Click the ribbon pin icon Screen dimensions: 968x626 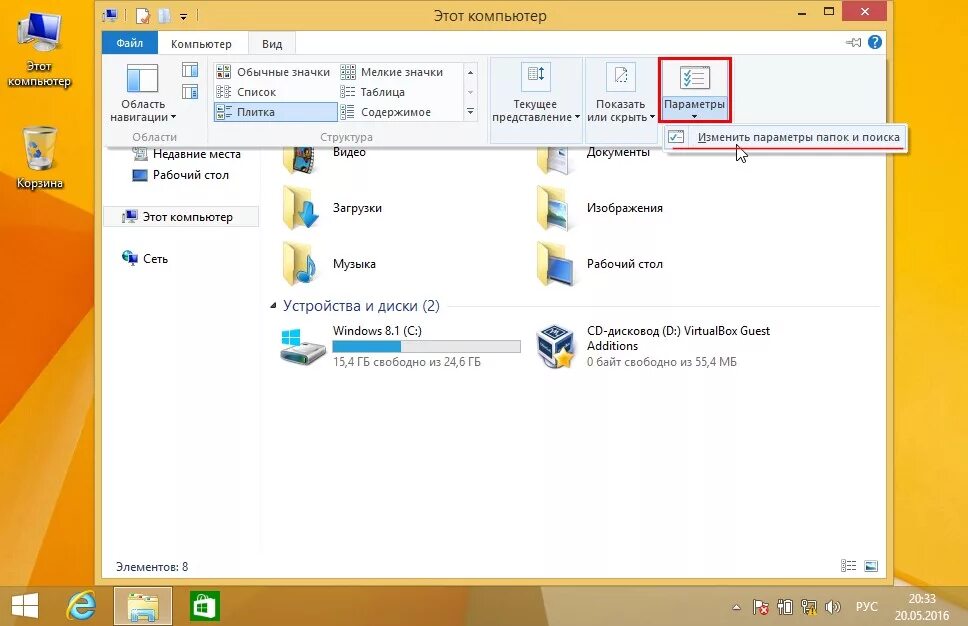click(853, 42)
